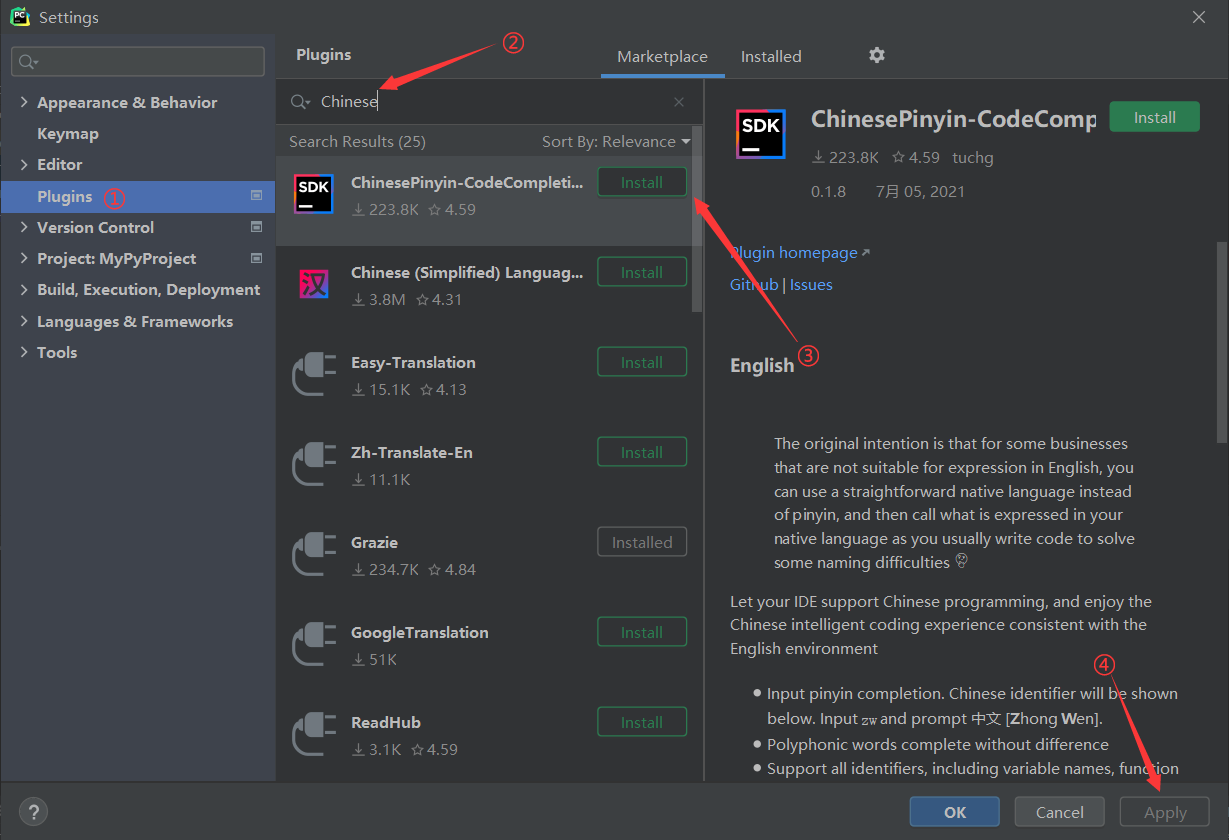Install Chinese (Simplified) Language Pack
Viewport: 1229px width, 840px height.
tap(642, 272)
